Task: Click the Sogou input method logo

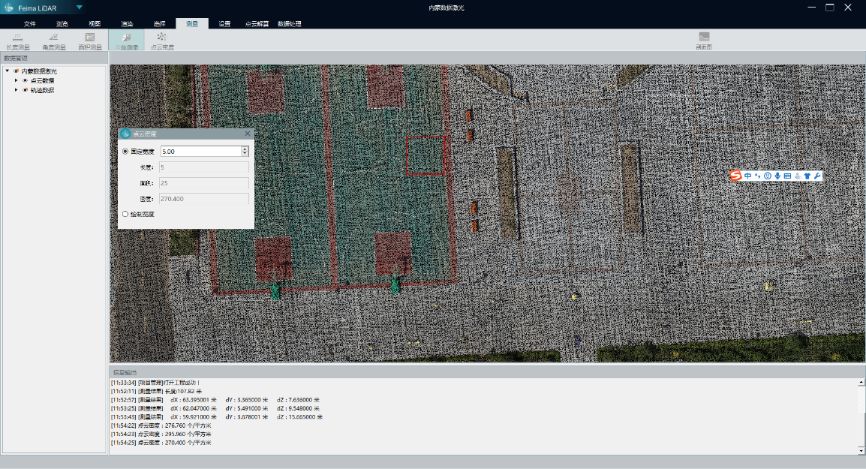Action: [735, 176]
